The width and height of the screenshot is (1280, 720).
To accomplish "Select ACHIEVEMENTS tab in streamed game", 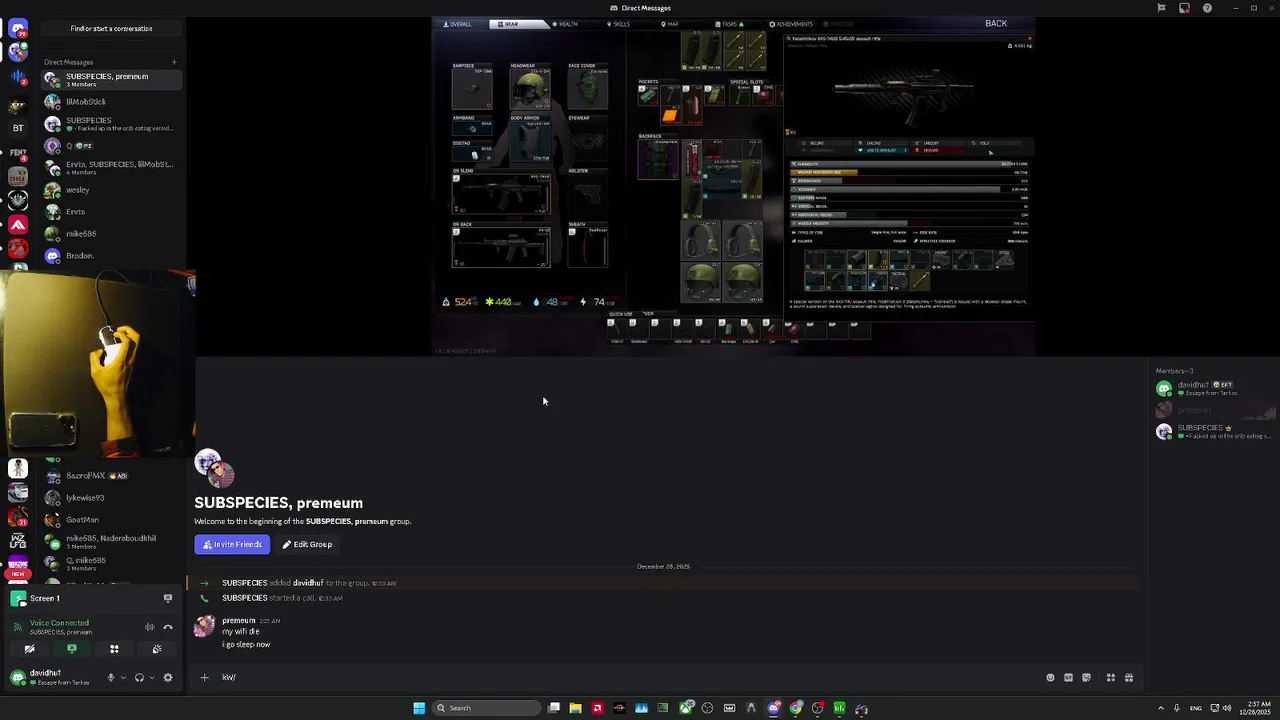I will click(791, 24).
